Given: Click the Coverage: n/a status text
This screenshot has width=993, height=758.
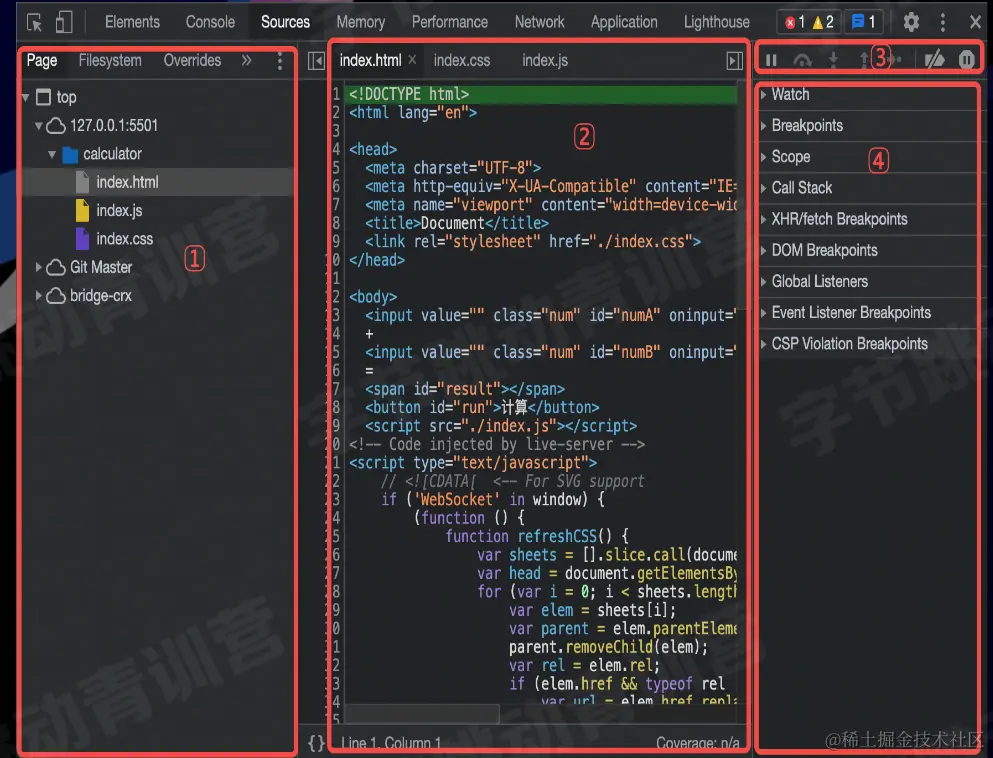Looking at the screenshot, I should click(697, 743).
